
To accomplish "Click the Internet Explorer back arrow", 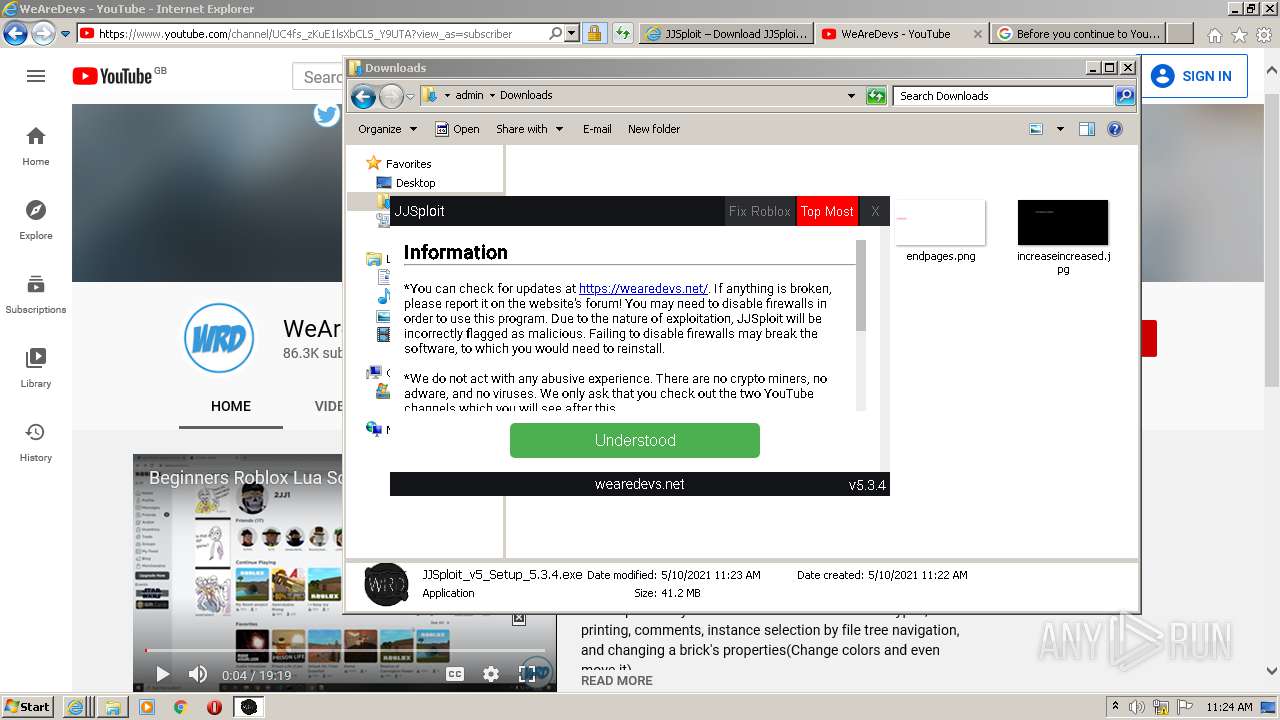I will pos(15,33).
